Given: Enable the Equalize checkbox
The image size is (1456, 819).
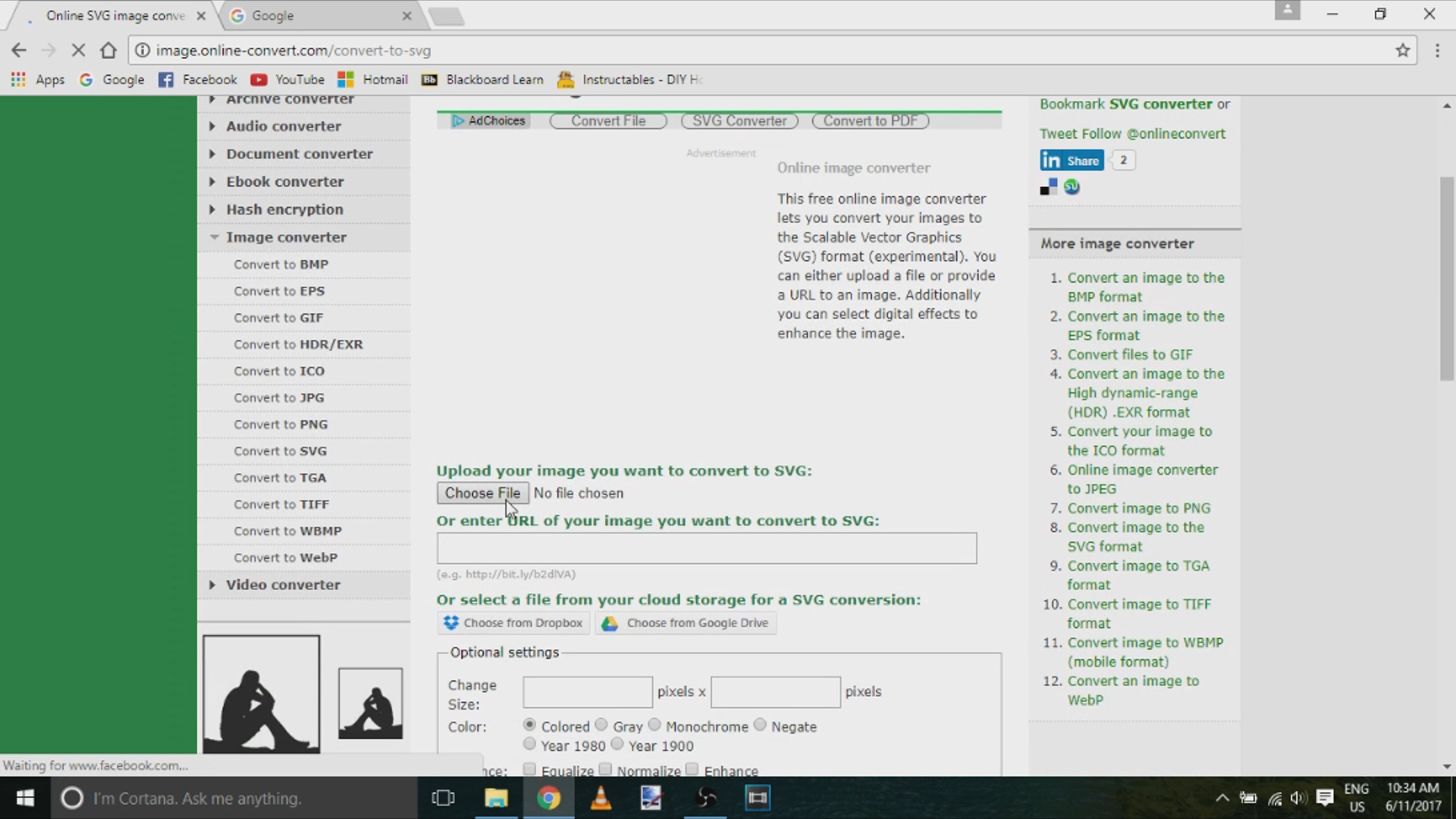Looking at the screenshot, I should pyautogui.click(x=529, y=769).
